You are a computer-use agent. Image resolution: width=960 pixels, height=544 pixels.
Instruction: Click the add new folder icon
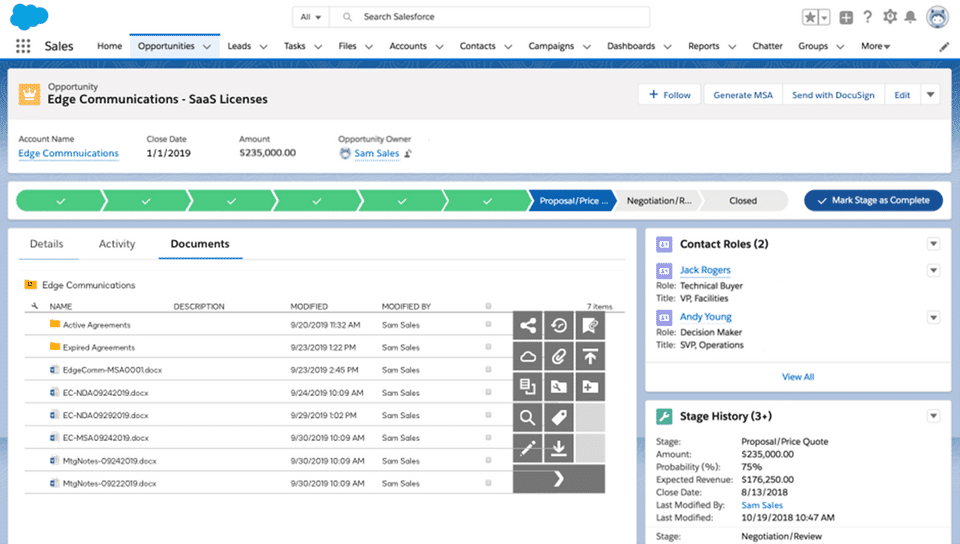(x=590, y=387)
